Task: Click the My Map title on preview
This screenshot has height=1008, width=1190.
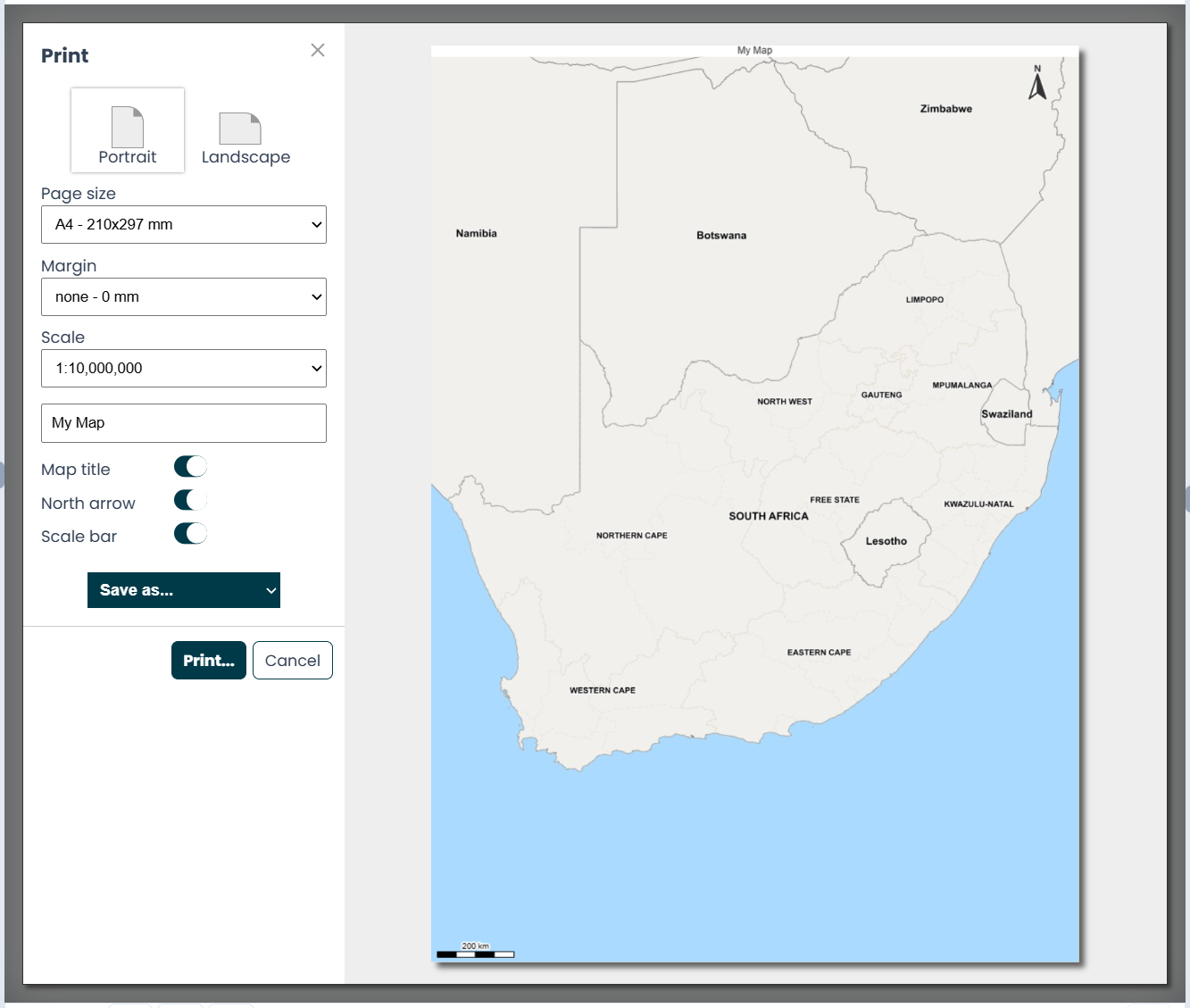Action: [754, 51]
